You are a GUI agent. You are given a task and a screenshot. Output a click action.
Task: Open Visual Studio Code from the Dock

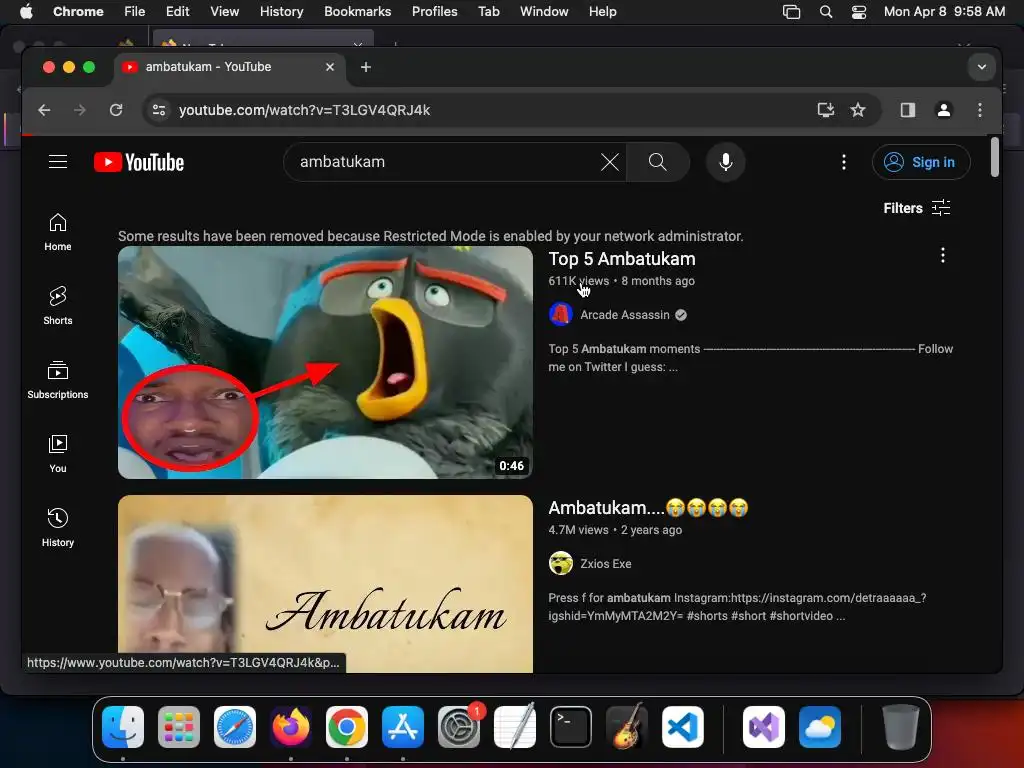pos(682,727)
